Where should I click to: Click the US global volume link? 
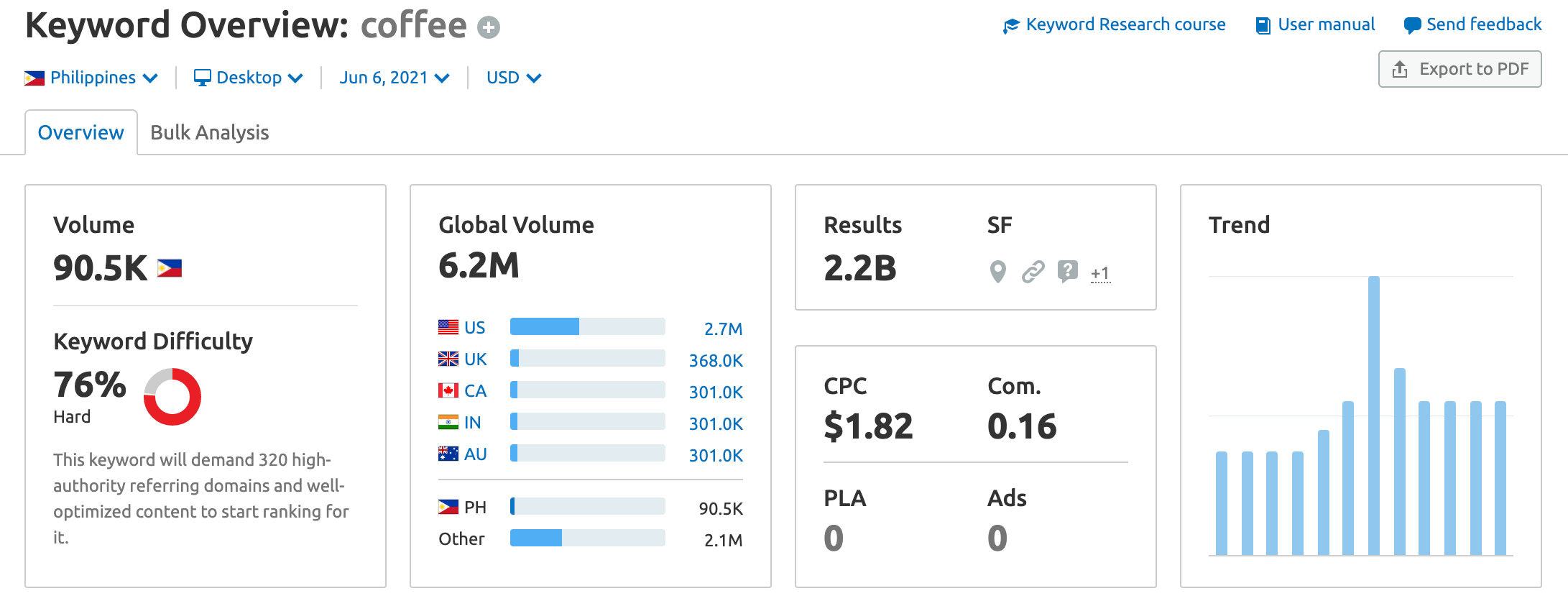tap(474, 328)
